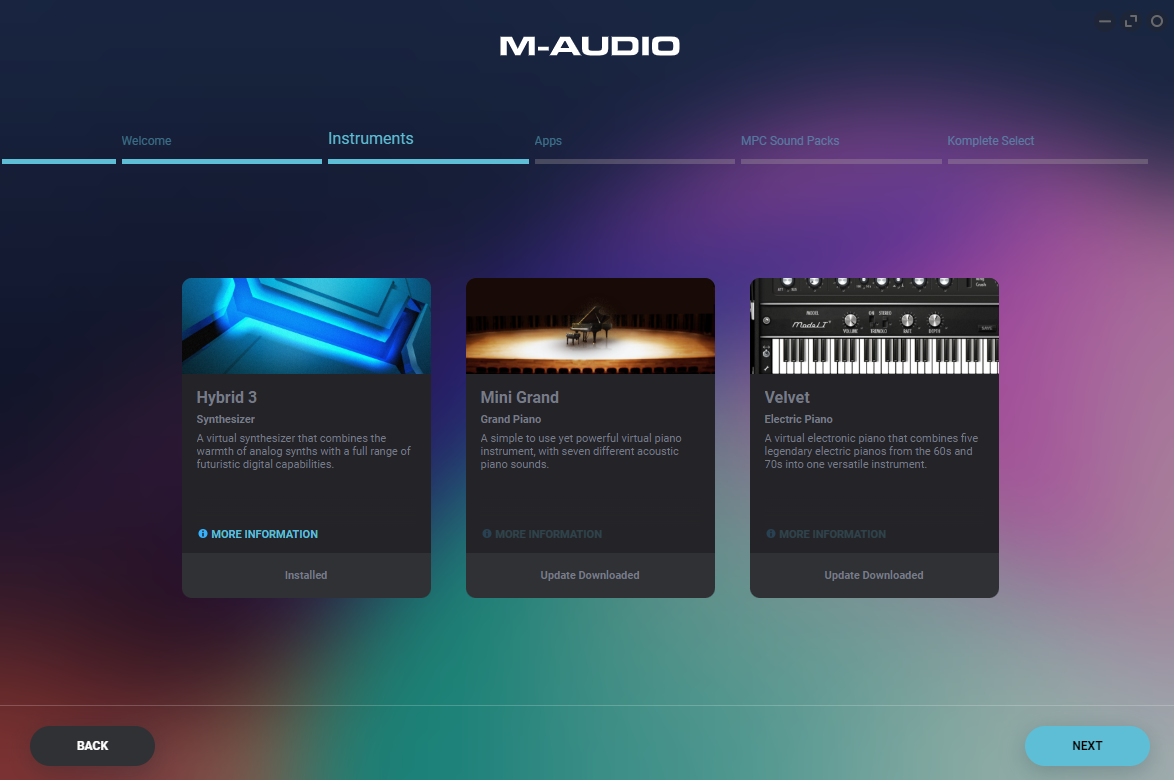Click the Electric Piano subtitle label
The width and height of the screenshot is (1174, 780).
click(x=798, y=419)
